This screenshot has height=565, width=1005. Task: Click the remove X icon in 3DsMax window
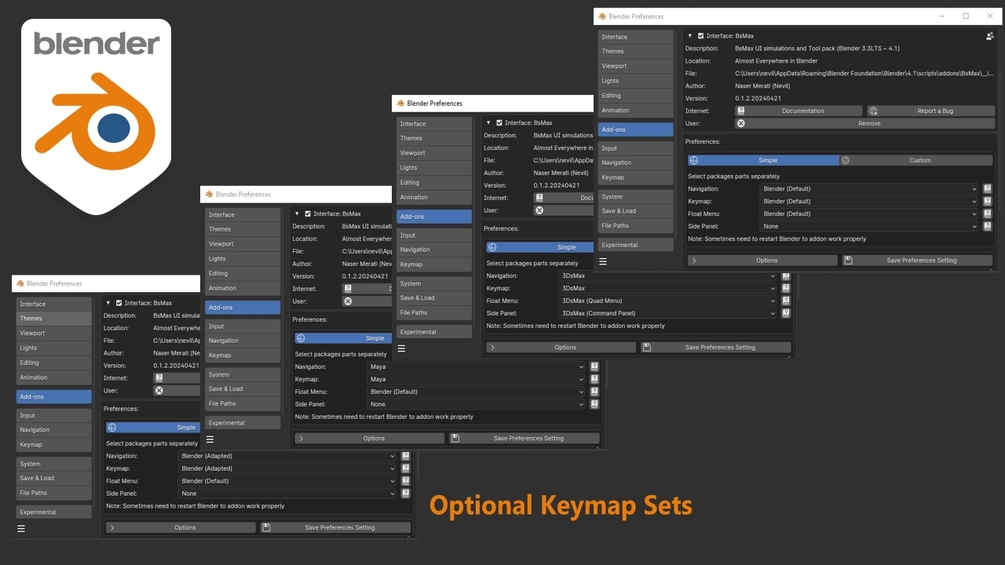coord(539,210)
